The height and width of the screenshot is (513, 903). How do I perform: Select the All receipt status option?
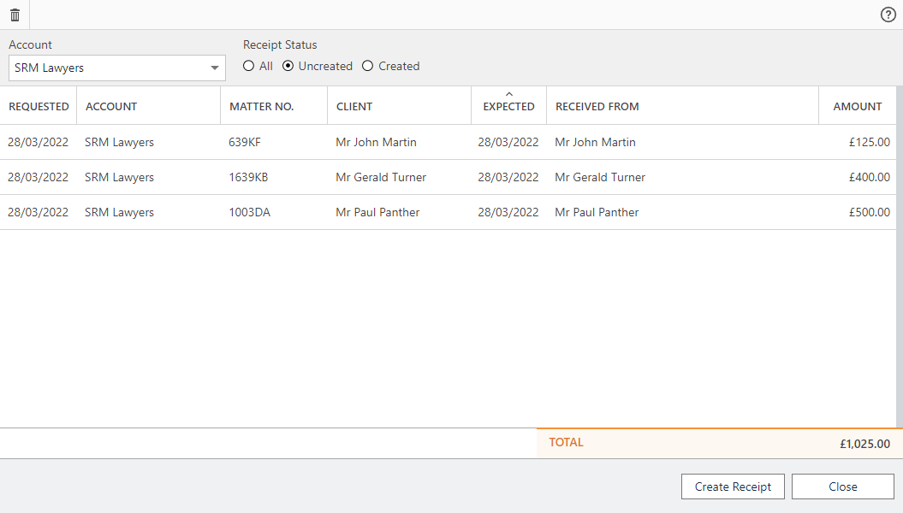click(249, 66)
